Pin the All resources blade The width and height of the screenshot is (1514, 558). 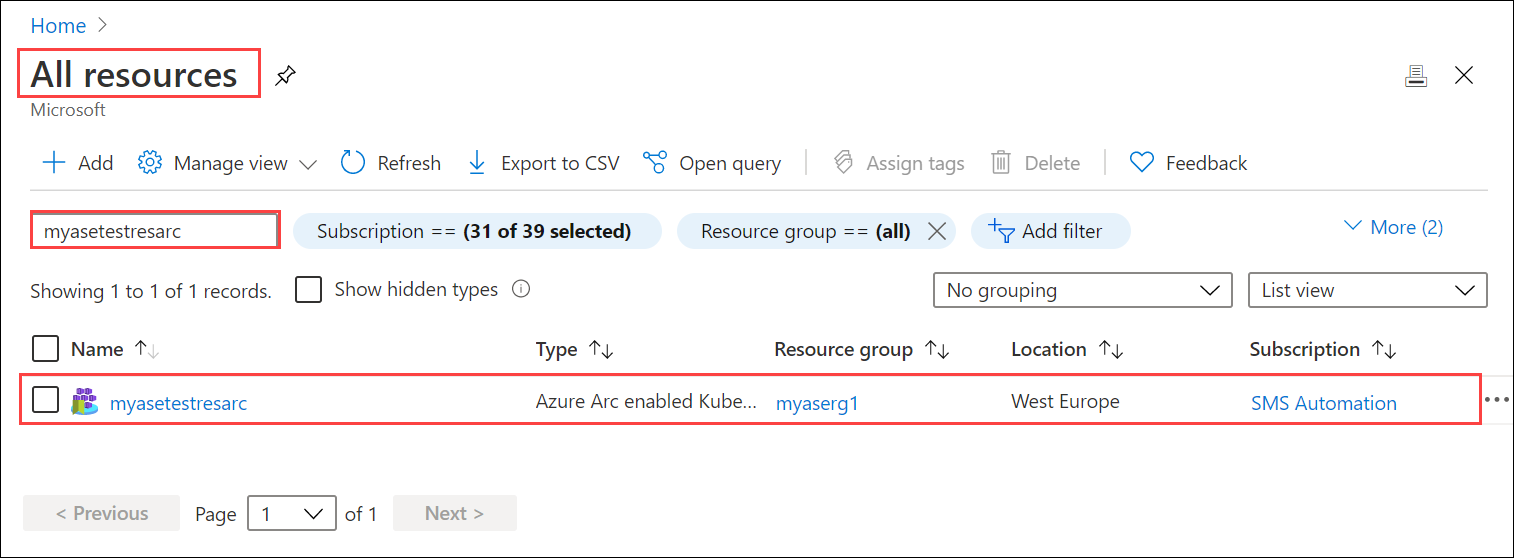pos(286,75)
